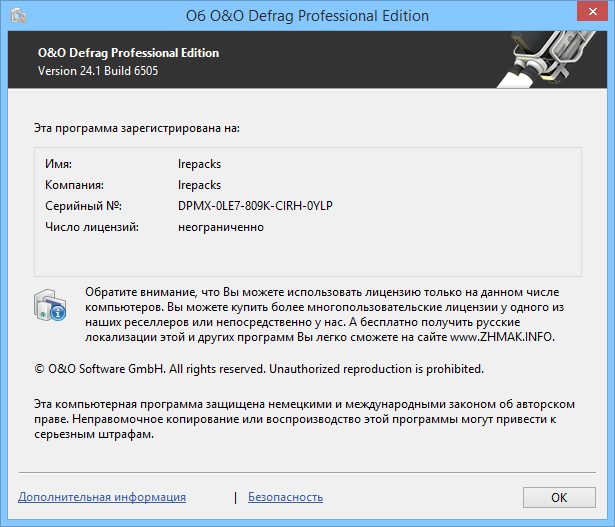
Task: Close the About O&O Defrag dialog
Action: click(x=593, y=11)
